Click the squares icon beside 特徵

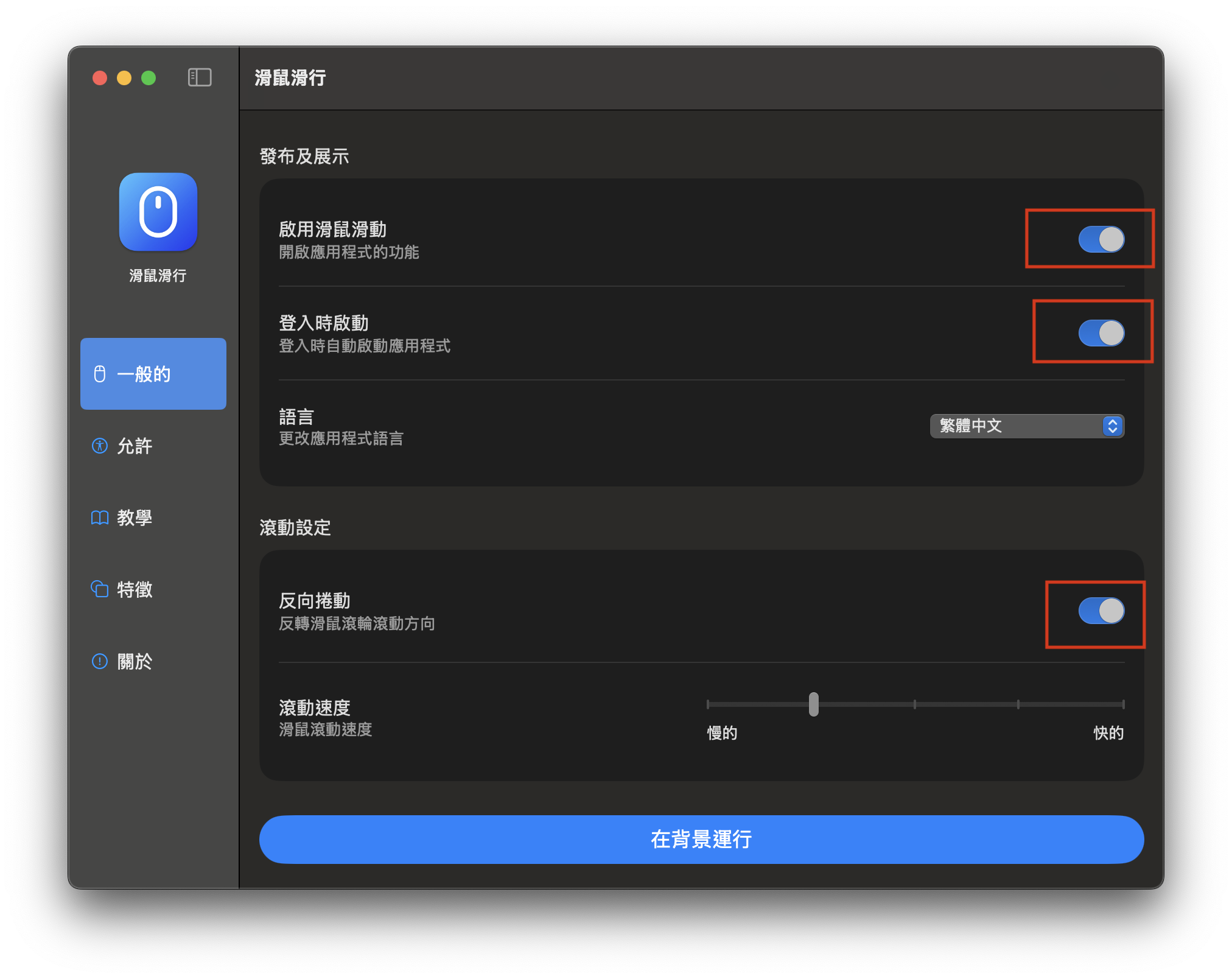click(x=100, y=589)
